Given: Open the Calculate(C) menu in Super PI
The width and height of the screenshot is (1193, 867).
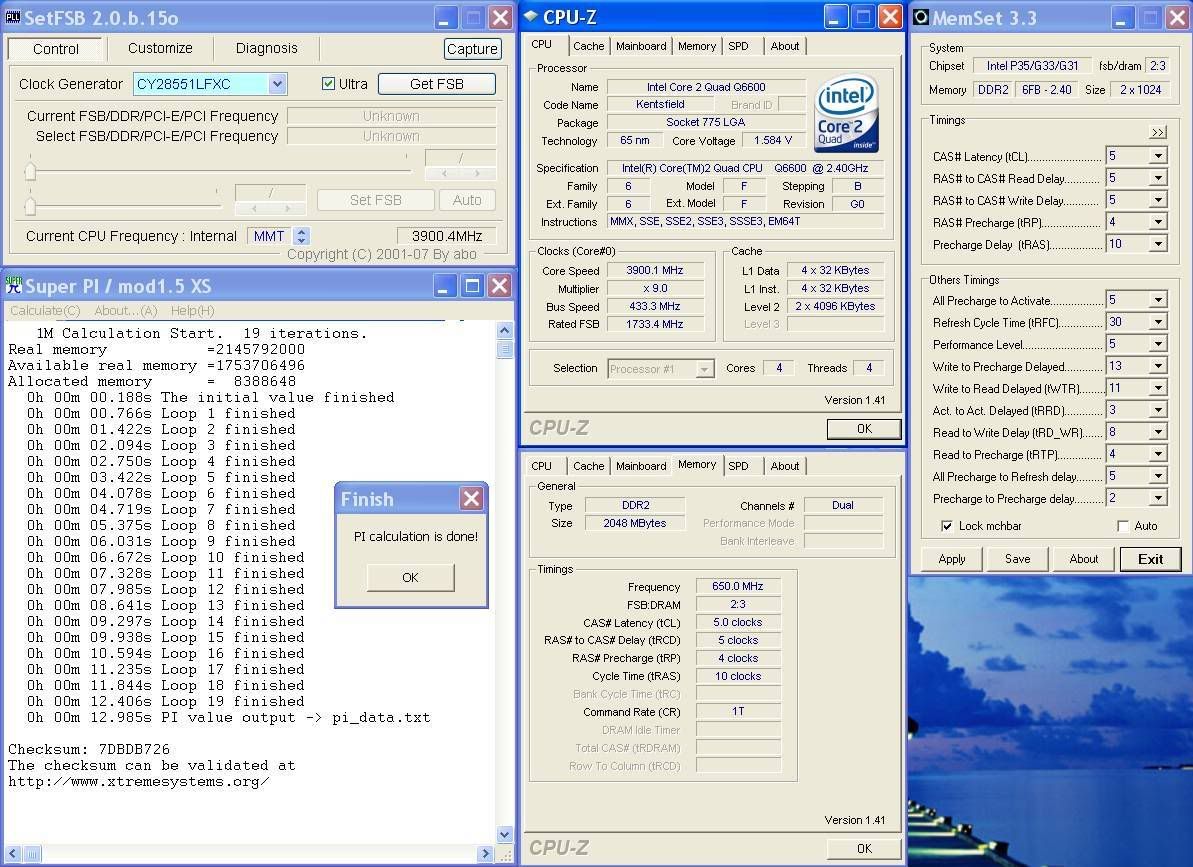Looking at the screenshot, I should [x=45, y=310].
